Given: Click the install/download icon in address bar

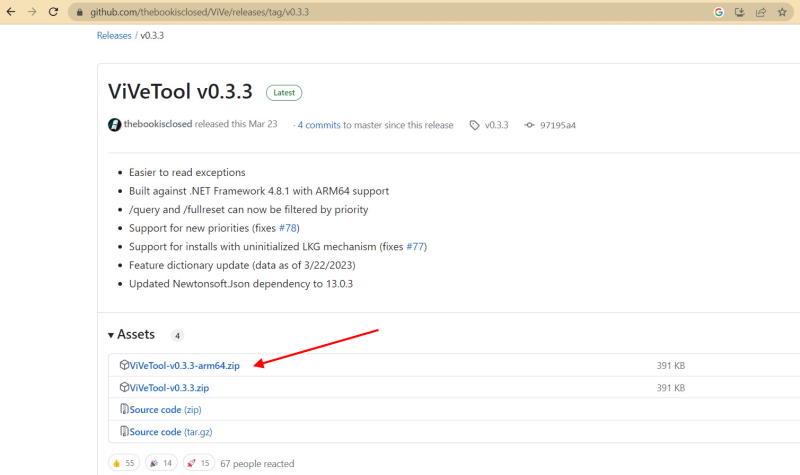Looking at the screenshot, I should click(x=740, y=12).
